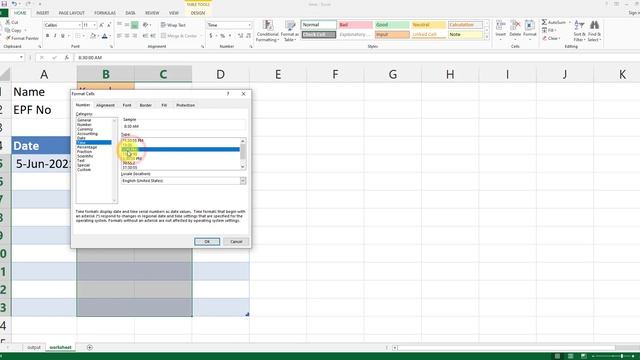Click the Borders icon in Font group

click(x=78, y=36)
